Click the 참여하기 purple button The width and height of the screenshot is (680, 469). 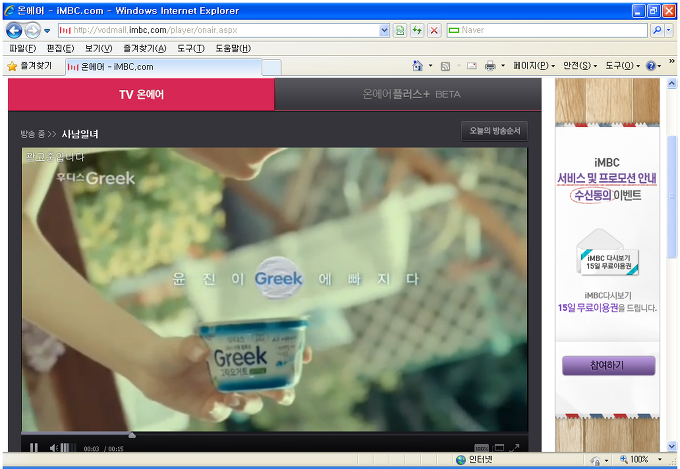tap(608, 366)
